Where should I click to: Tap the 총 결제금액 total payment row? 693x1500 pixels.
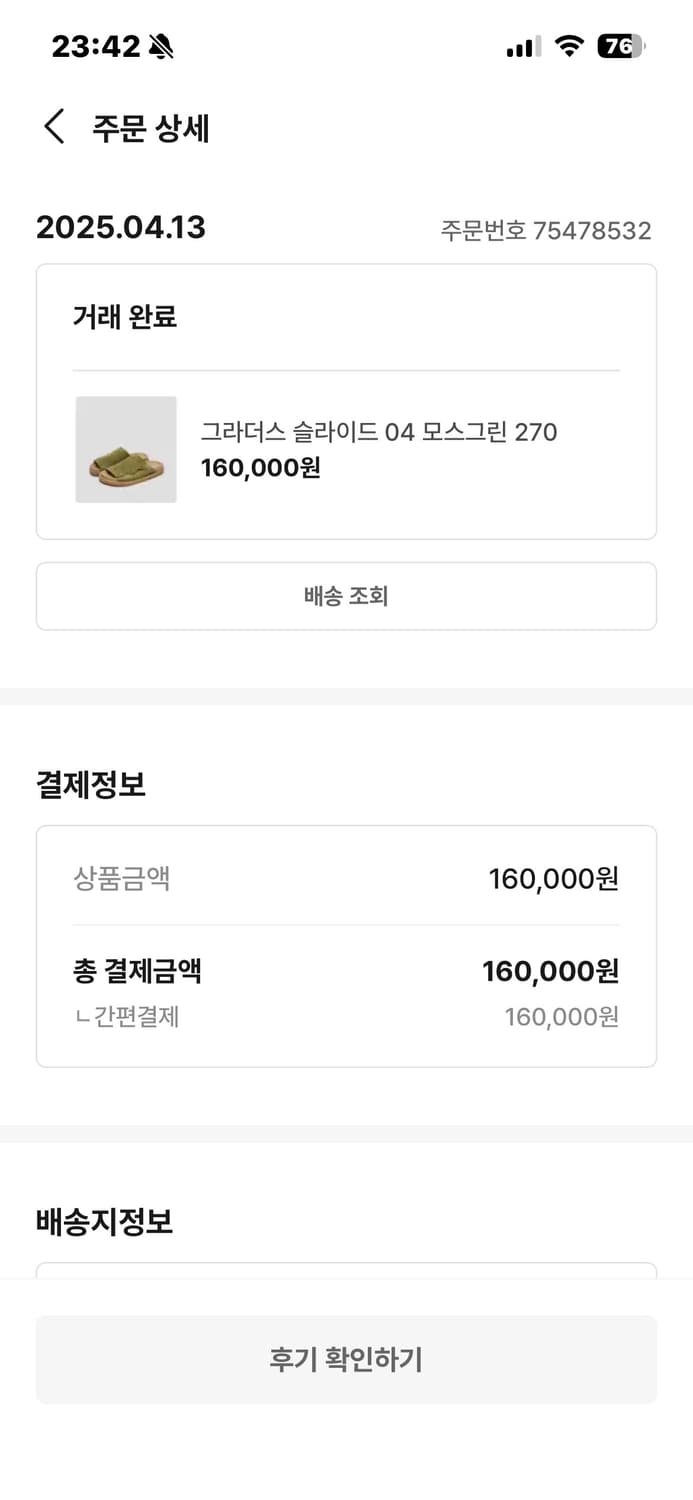346,970
